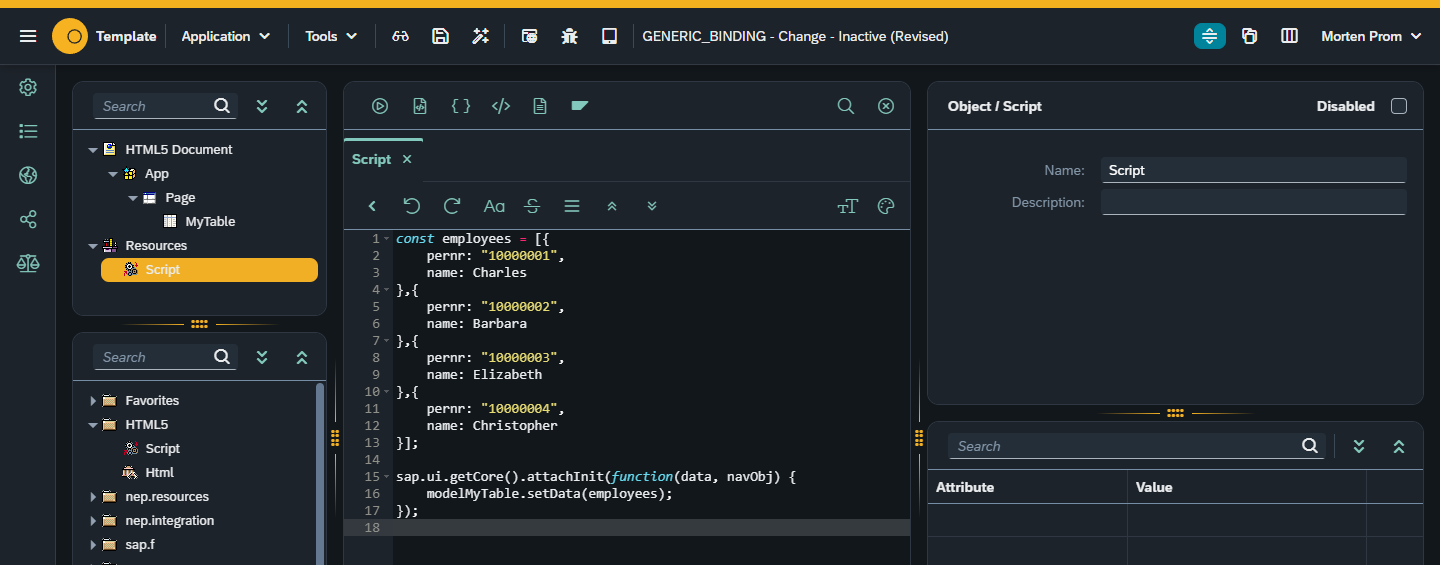Click the highlighted split-view icon in header

point(1210,36)
